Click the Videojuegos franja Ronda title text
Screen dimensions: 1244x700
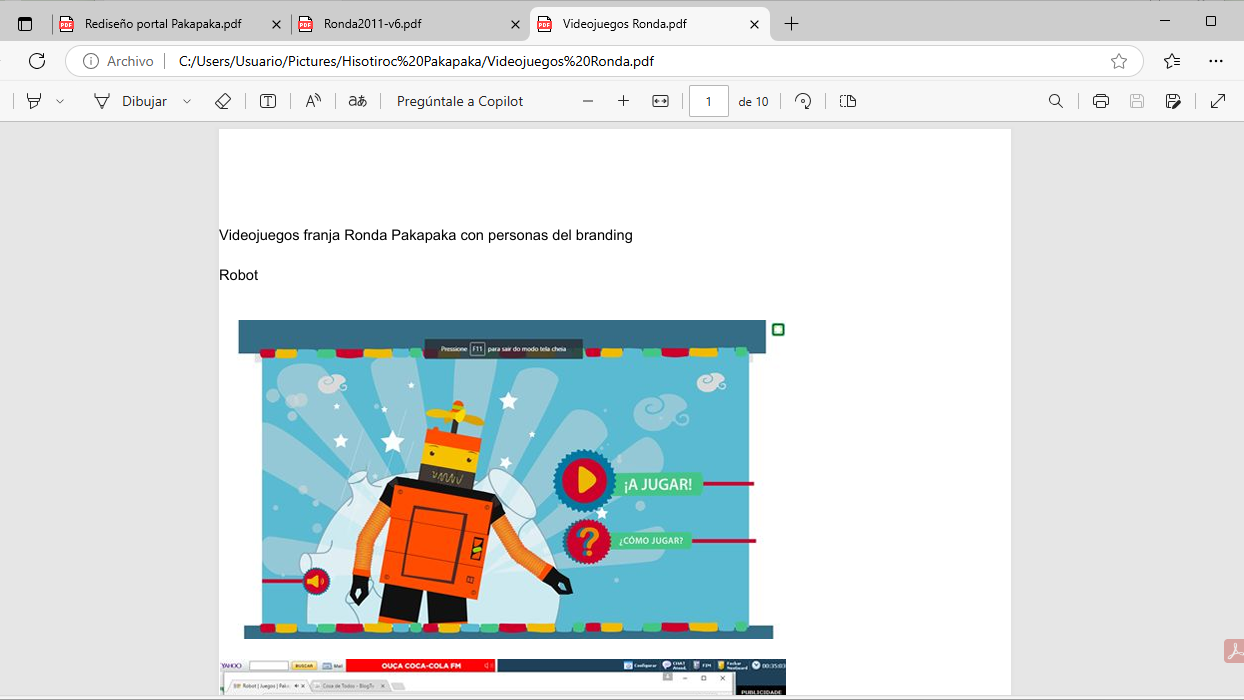[x=426, y=235]
